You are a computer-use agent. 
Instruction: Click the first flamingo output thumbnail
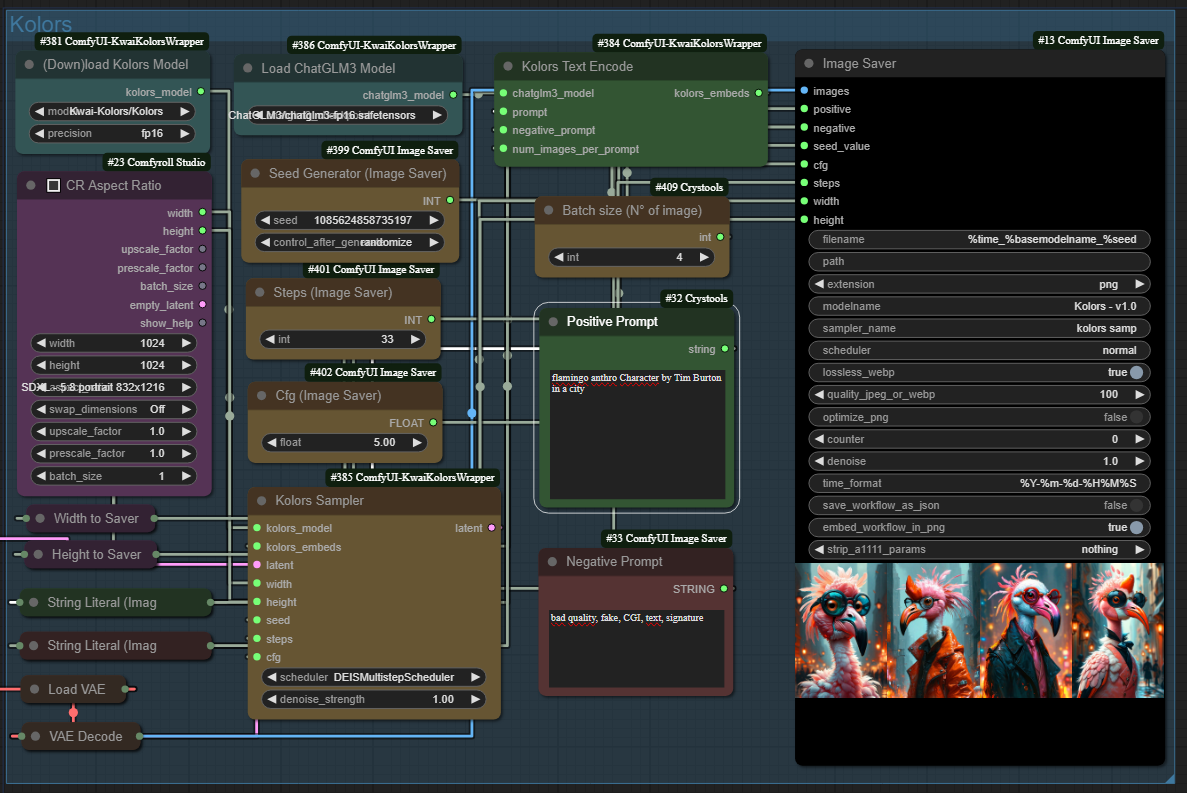841,630
